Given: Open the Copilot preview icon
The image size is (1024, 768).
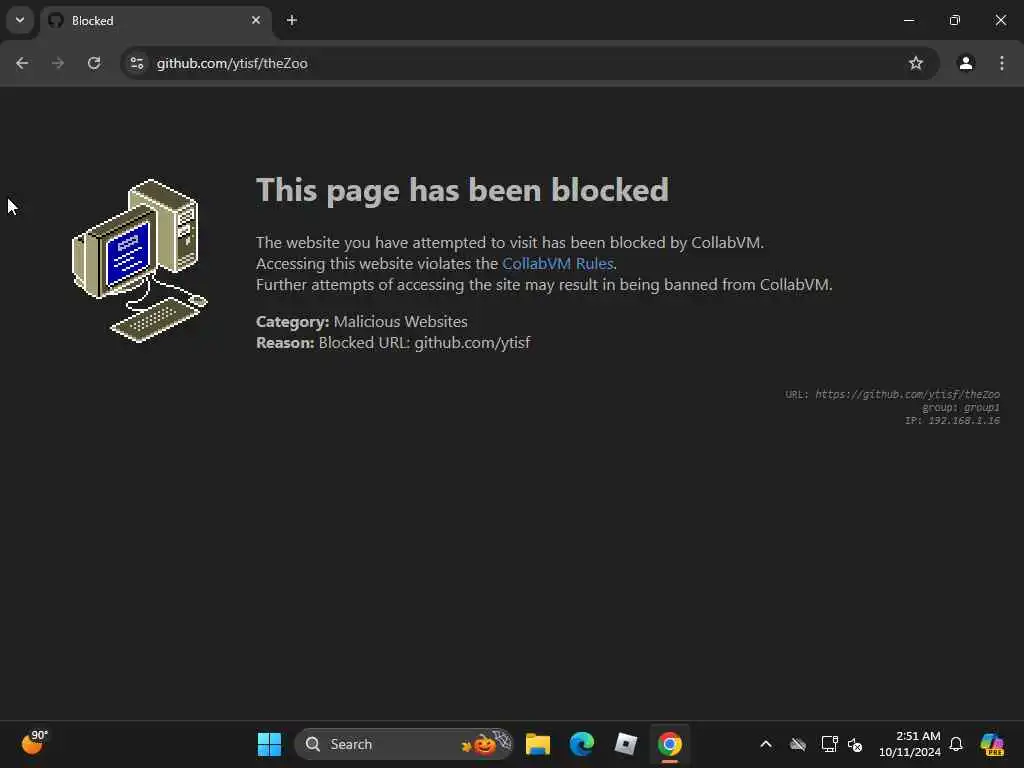Looking at the screenshot, I should 992,744.
